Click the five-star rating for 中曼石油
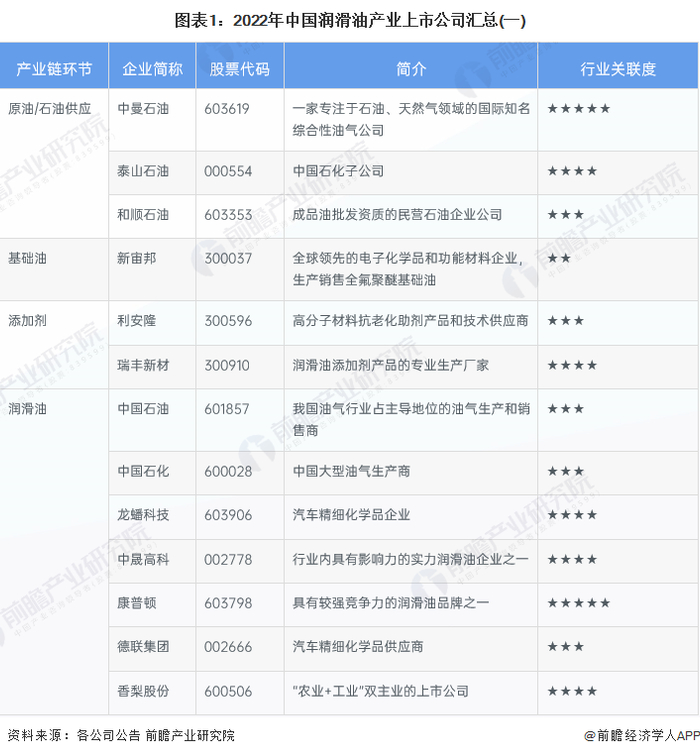700x756 pixels. pyautogui.click(x=579, y=108)
